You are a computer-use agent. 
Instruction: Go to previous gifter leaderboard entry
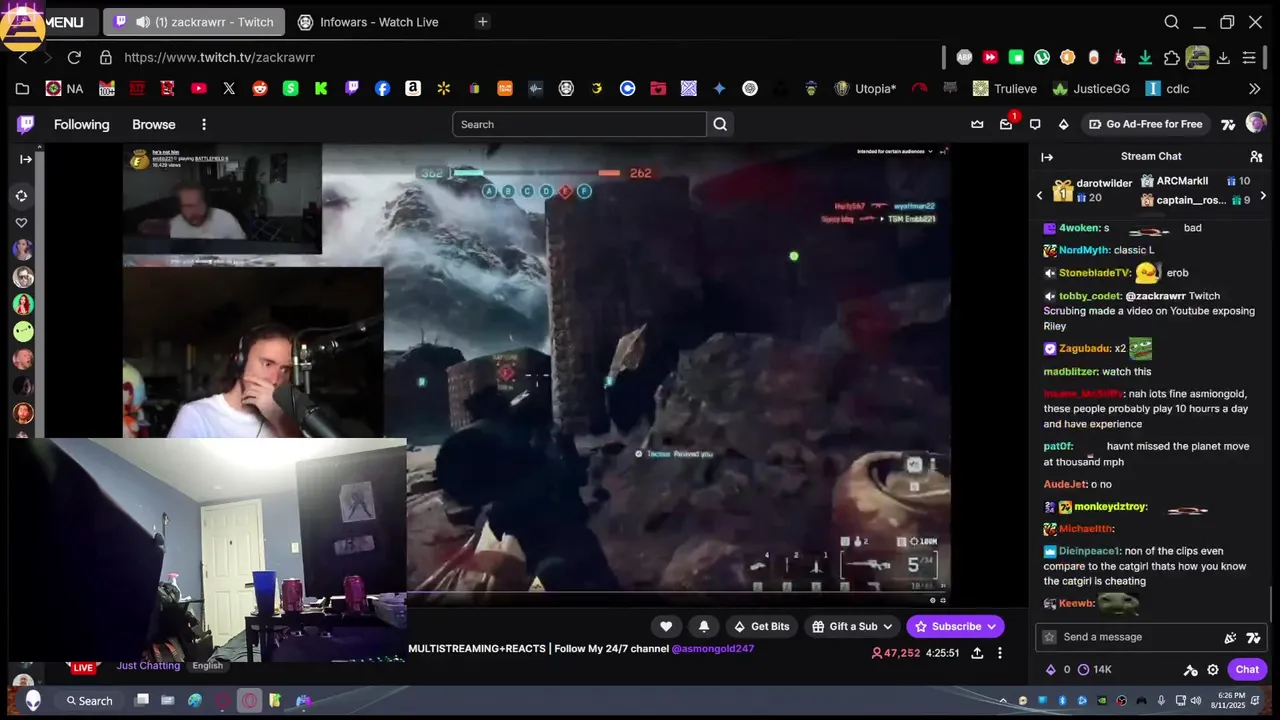(x=1039, y=195)
